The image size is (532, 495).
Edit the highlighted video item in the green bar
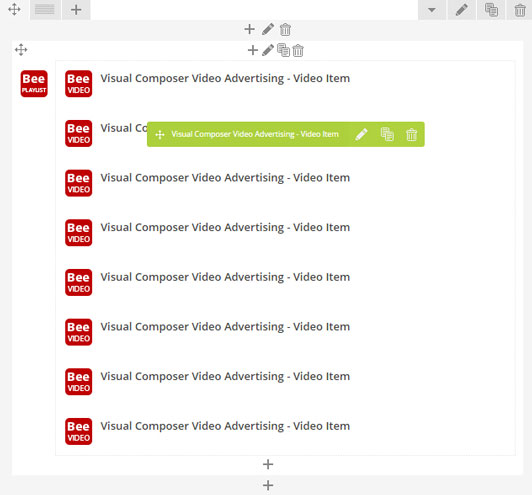tap(361, 134)
